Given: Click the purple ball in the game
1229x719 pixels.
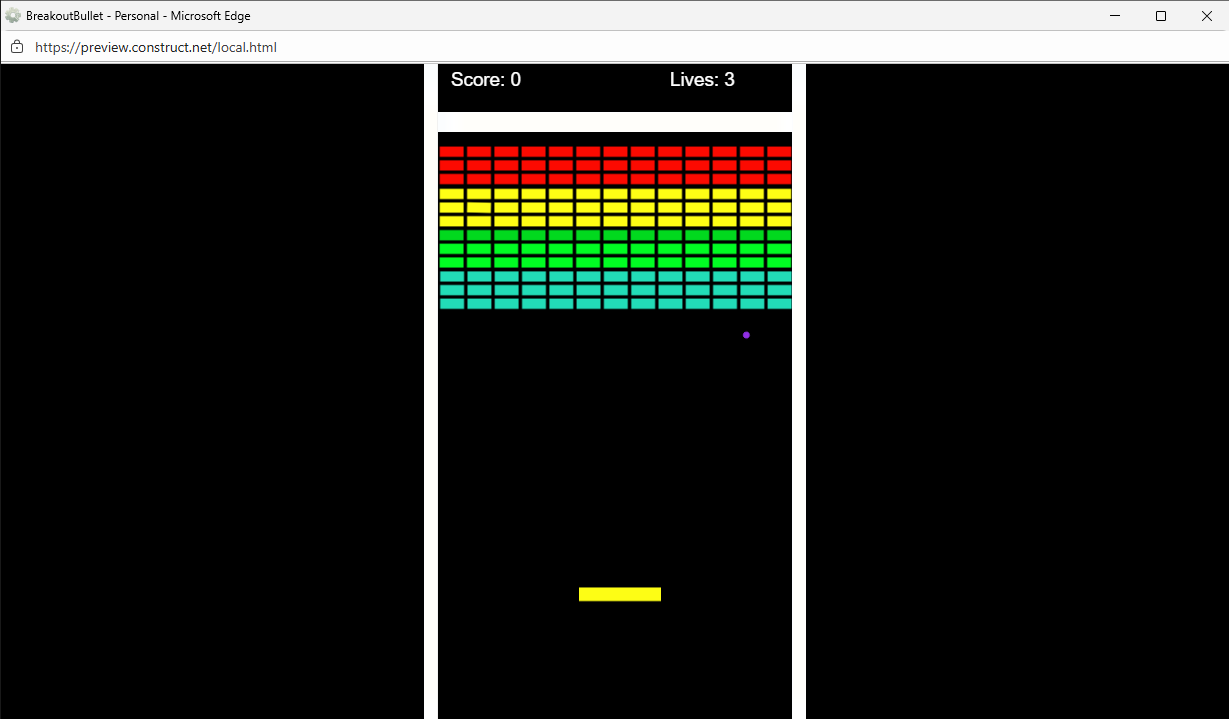Looking at the screenshot, I should (746, 335).
